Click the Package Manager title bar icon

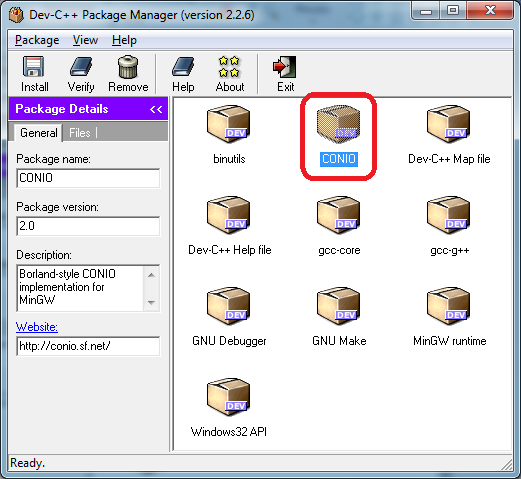coord(16,15)
